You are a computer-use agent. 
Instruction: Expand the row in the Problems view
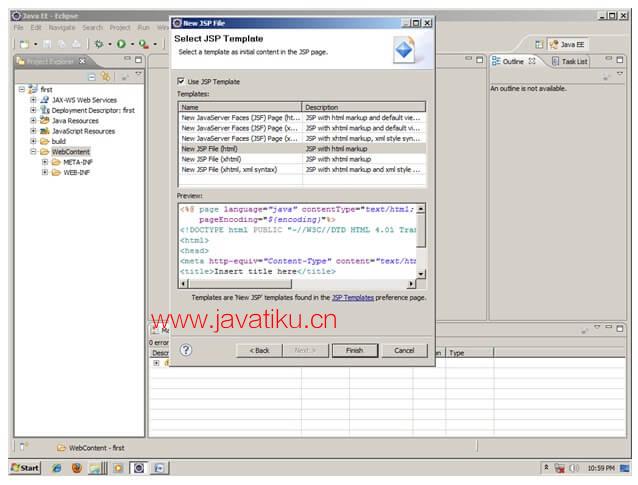[156, 363]
